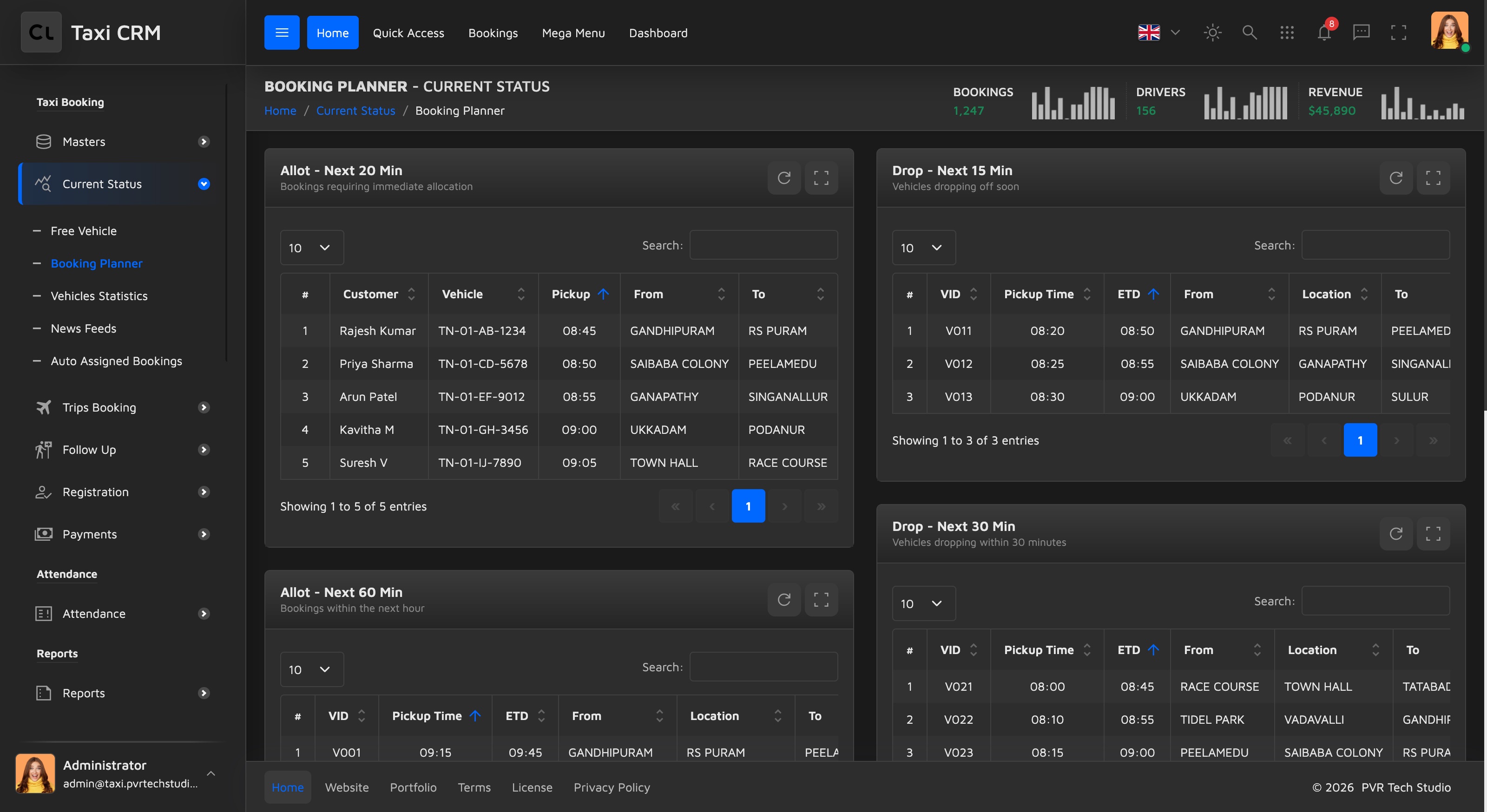
Task: Open the Administrator profile chevron
Action: pos(211,773)
